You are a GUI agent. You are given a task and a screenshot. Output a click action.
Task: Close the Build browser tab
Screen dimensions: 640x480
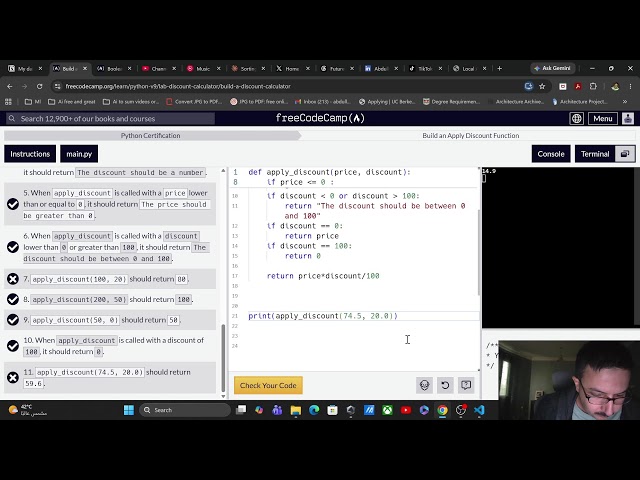click(x=85, y=69)
